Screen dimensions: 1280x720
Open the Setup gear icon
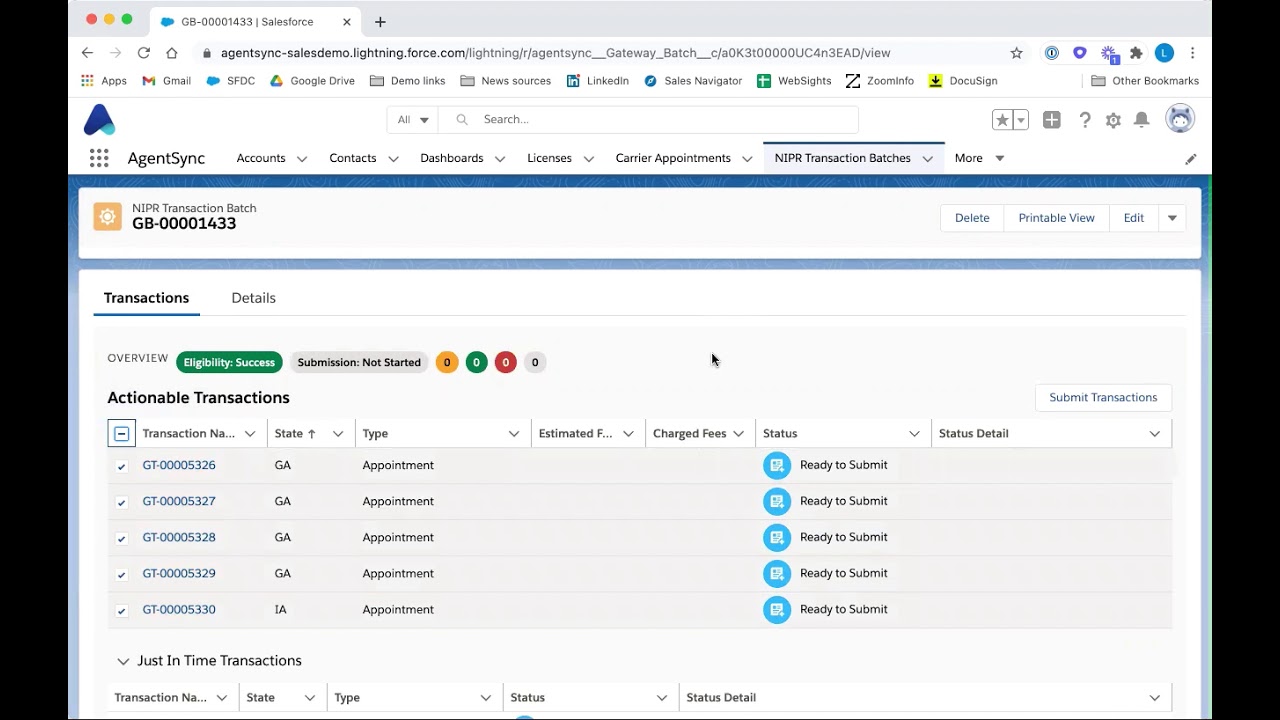pos(1113,120)
